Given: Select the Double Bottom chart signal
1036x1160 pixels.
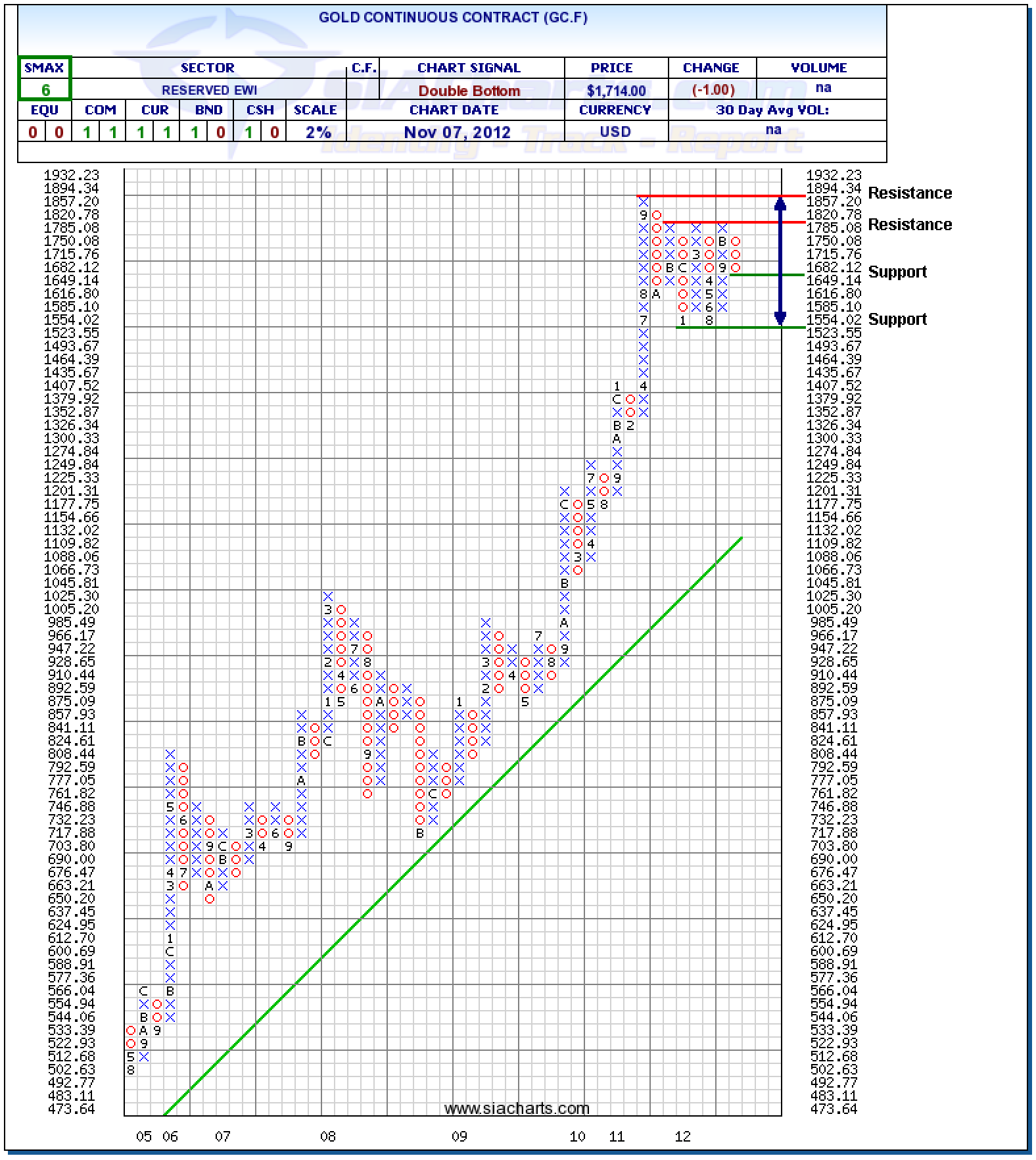Looking at the screenshot, I should tap(469, 91).
